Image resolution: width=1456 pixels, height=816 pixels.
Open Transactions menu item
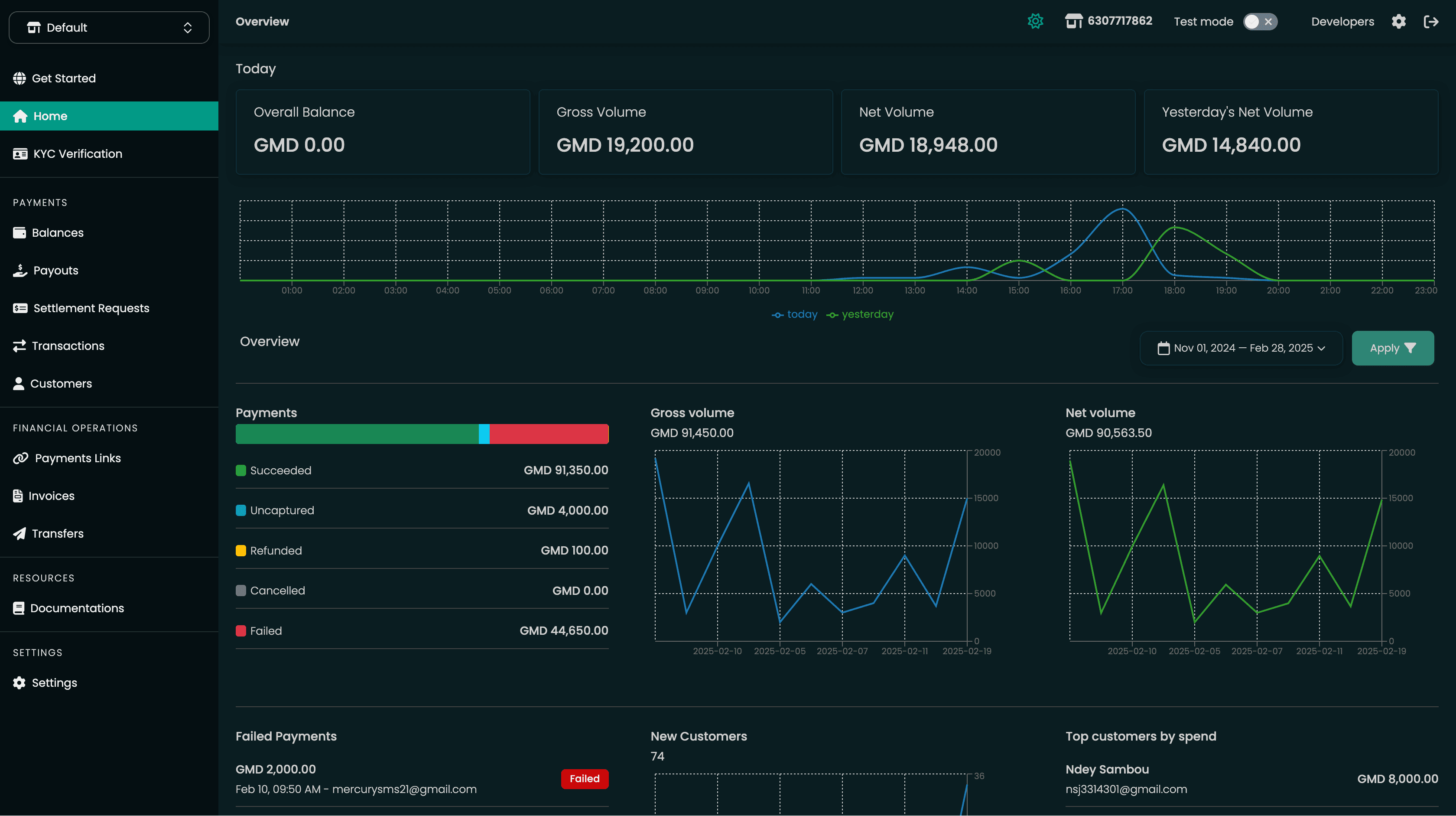(109, 346)
